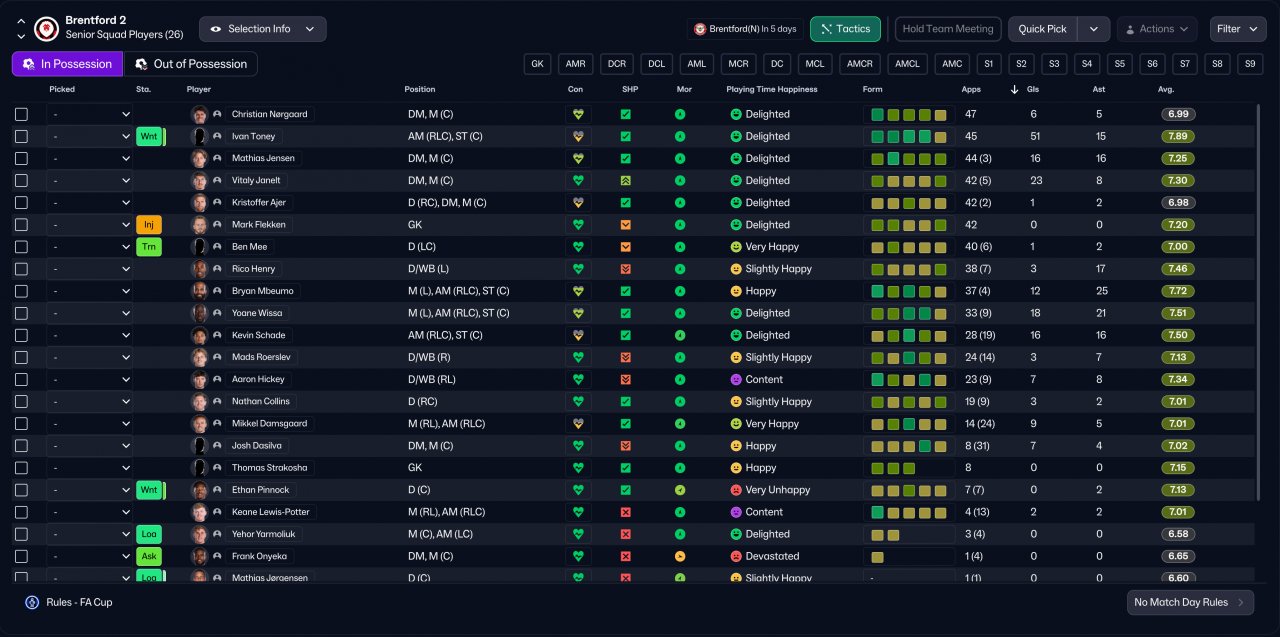
Task: Click Mark Flekken's Inj status badge
Action: [x=149, y=225]
